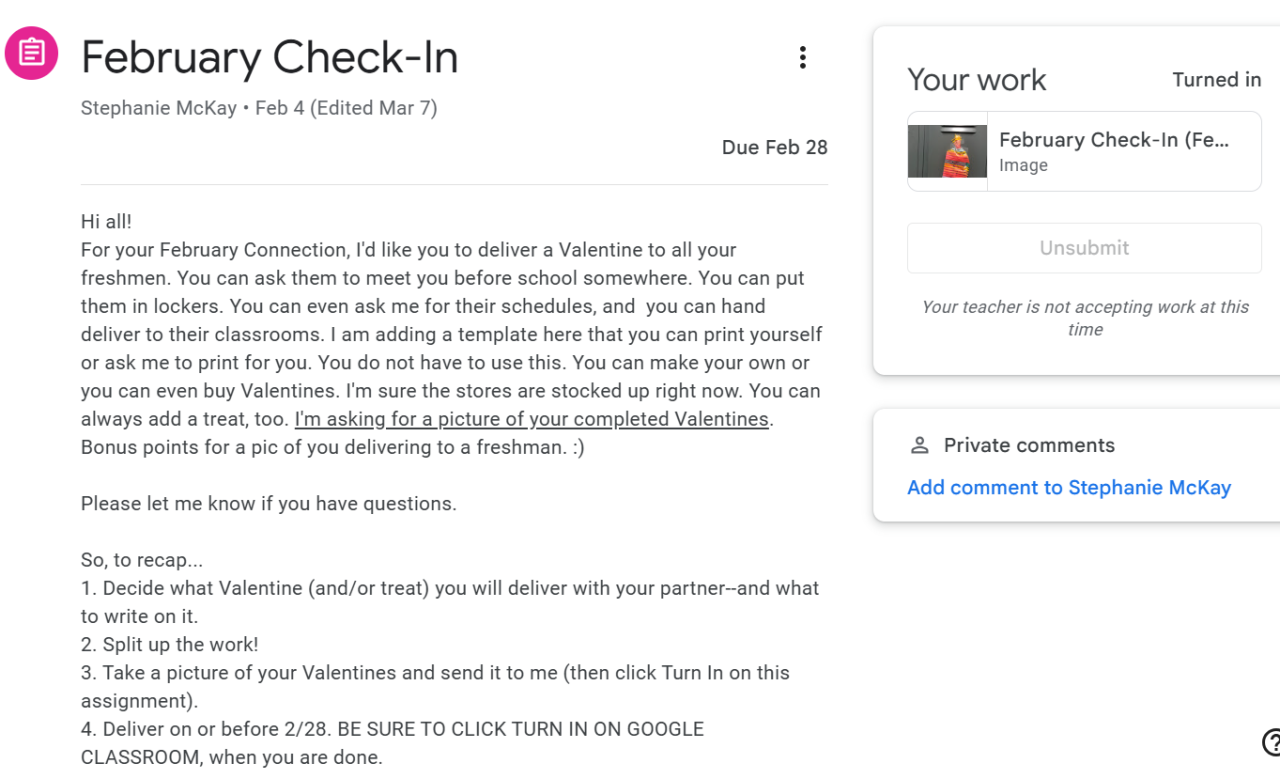Click the "Please let me know" line
Image resolution: width=1280 pixels, height=779 pixels.
pos(268,504)
